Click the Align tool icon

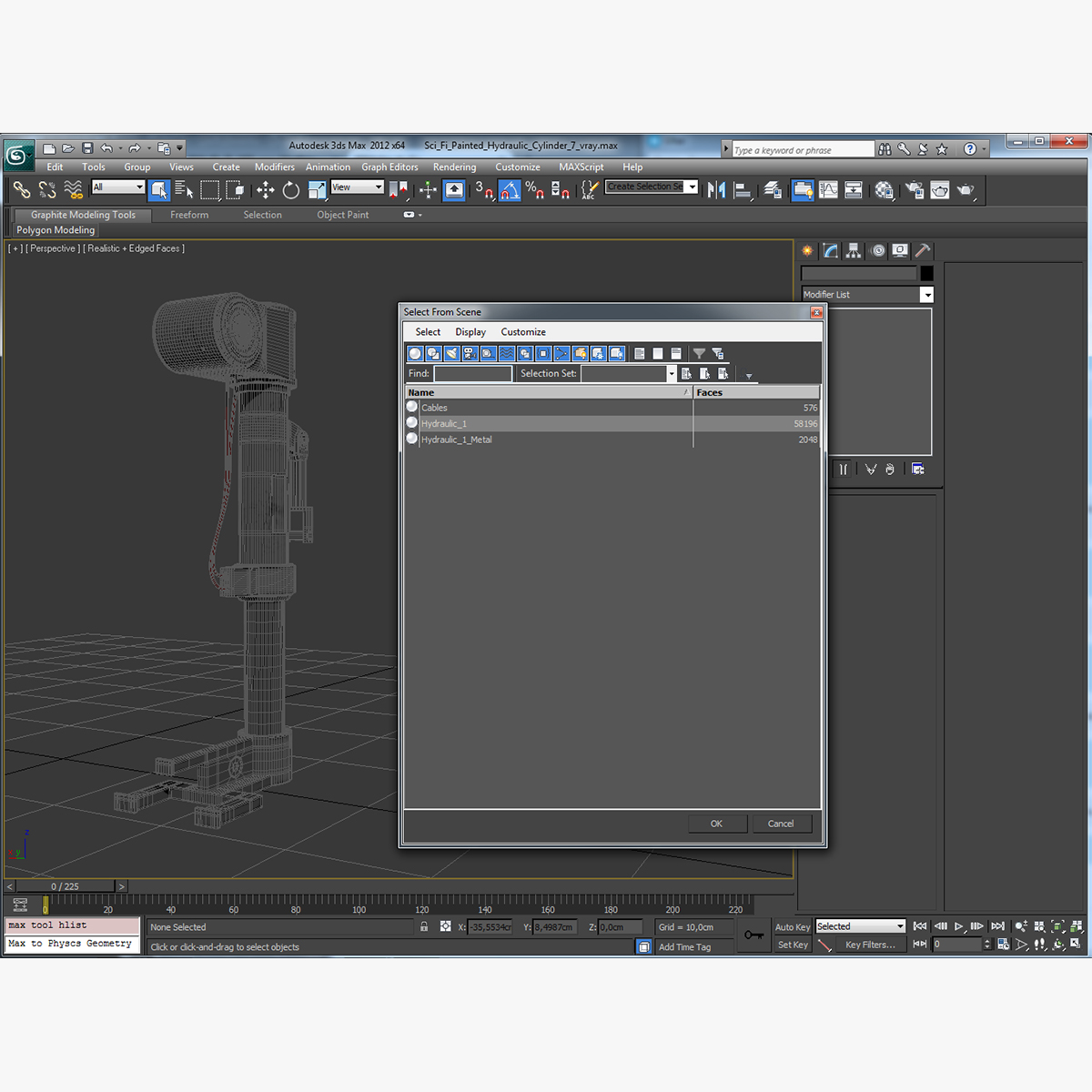tap(743, 189)
